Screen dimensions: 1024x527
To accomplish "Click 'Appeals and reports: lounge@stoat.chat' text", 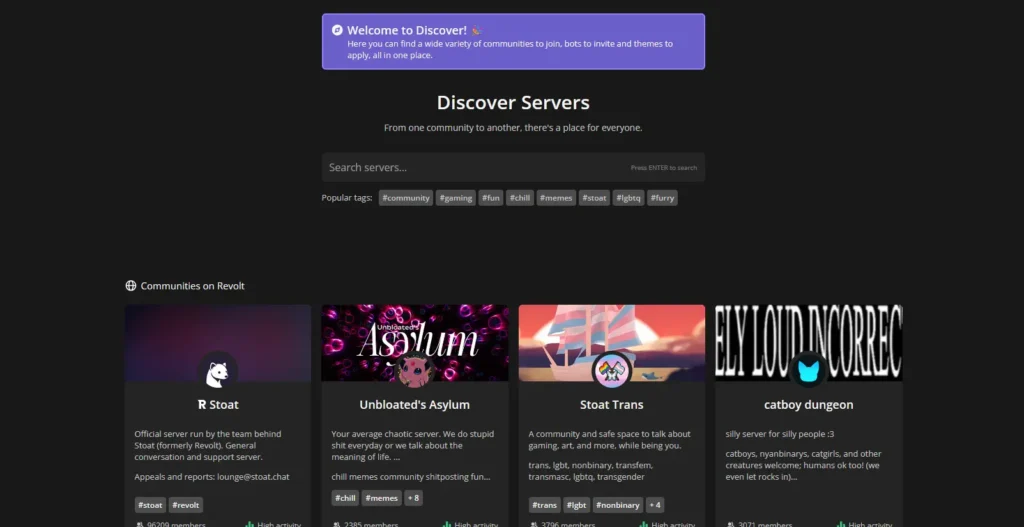I will 212,477.
